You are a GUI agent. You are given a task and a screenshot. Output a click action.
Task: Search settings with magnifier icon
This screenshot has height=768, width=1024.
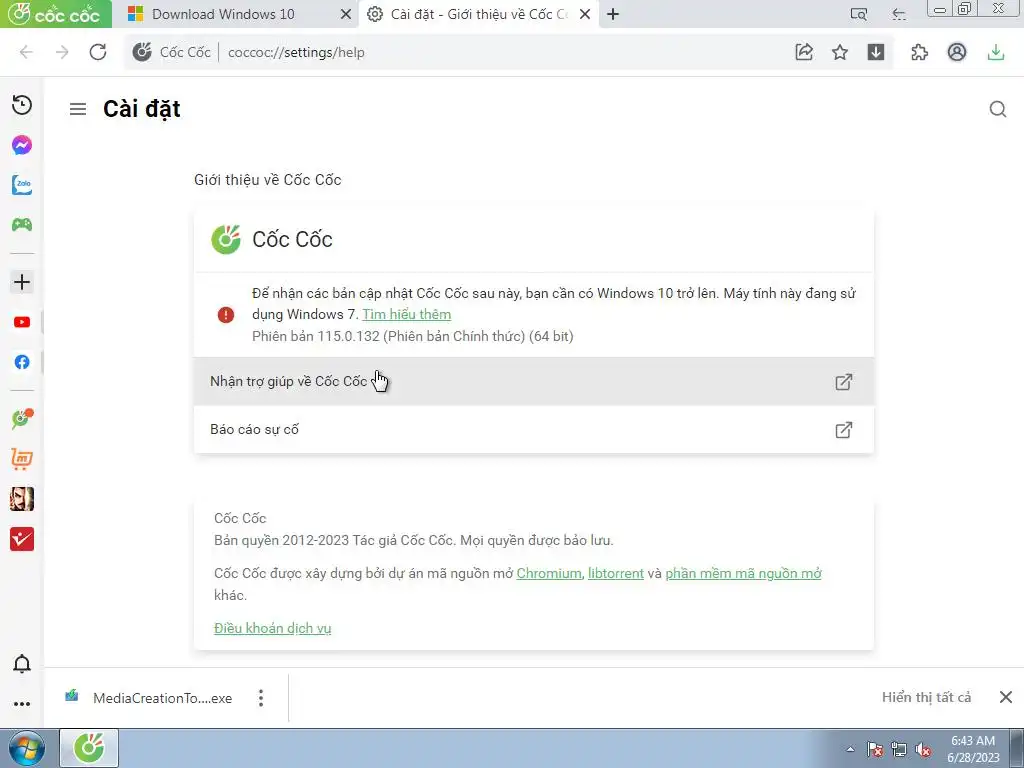[x=997, y=109]
